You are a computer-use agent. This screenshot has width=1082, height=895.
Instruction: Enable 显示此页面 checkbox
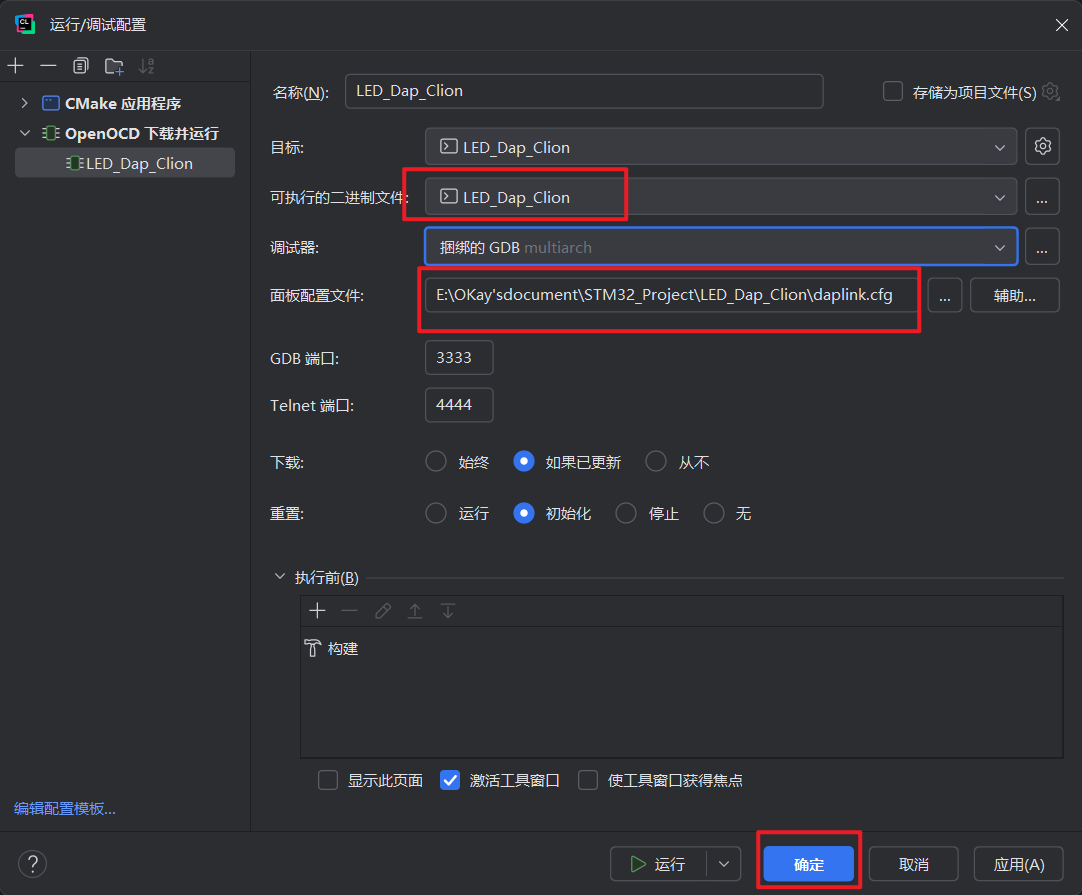click(x=328, y=780)
